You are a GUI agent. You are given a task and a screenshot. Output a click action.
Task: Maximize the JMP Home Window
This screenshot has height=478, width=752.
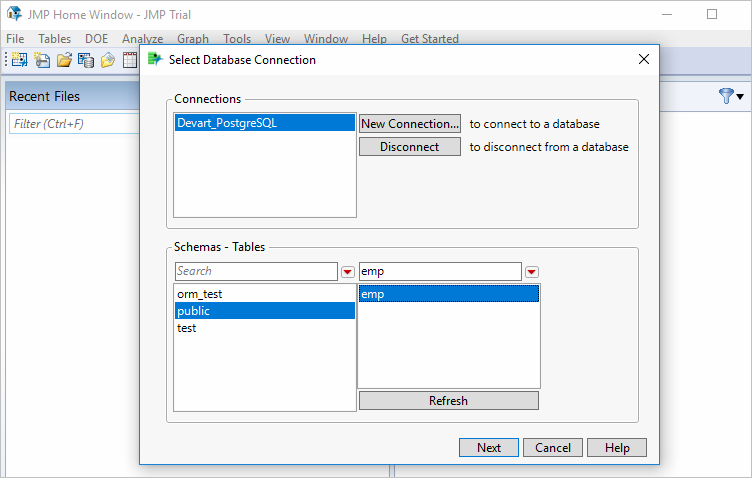(x=712, y=14)
